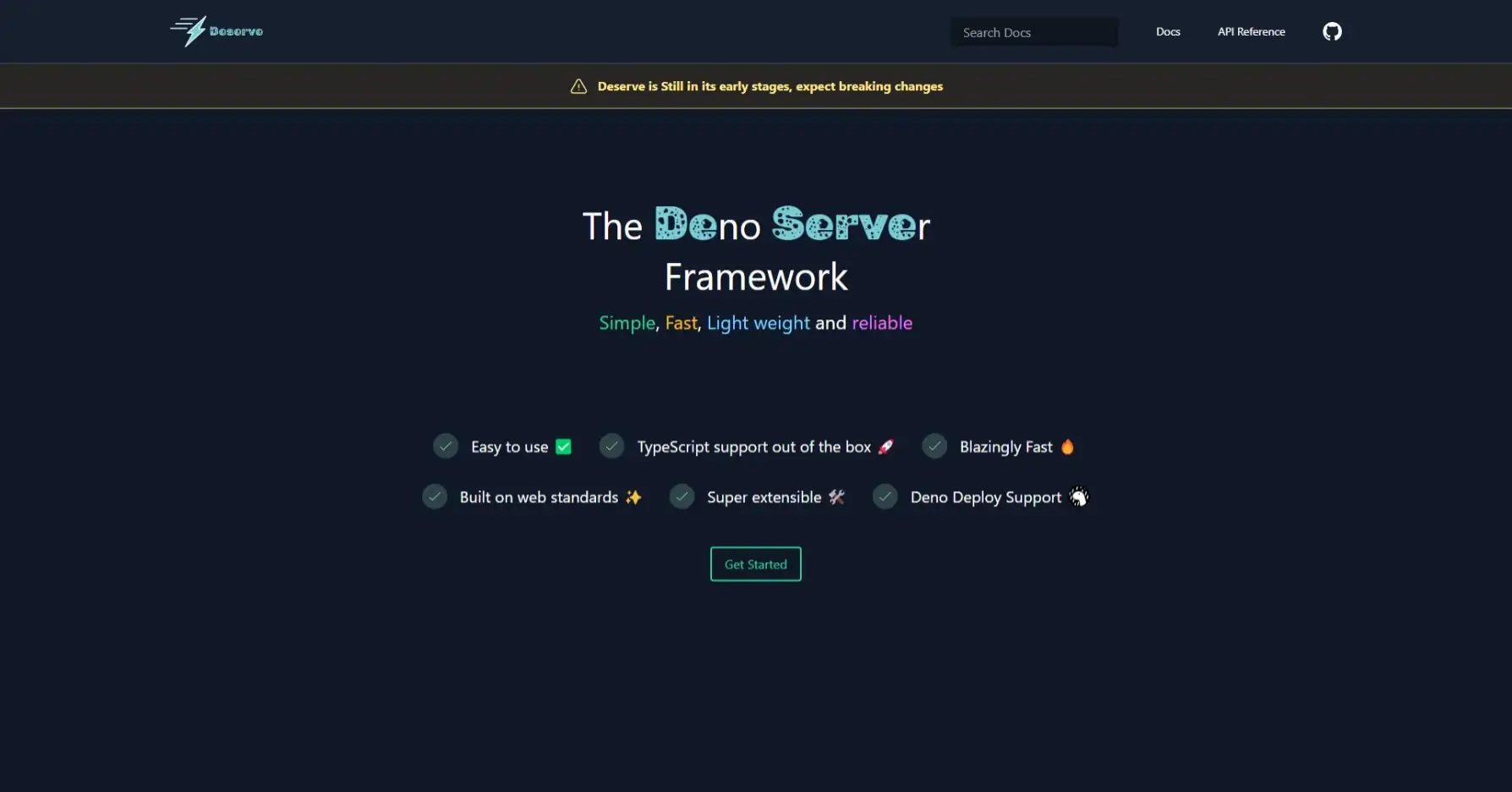Screen dimensions: 1512x792
Task: Click the check icon beside Easy to use
Action: tap(446, 445)
